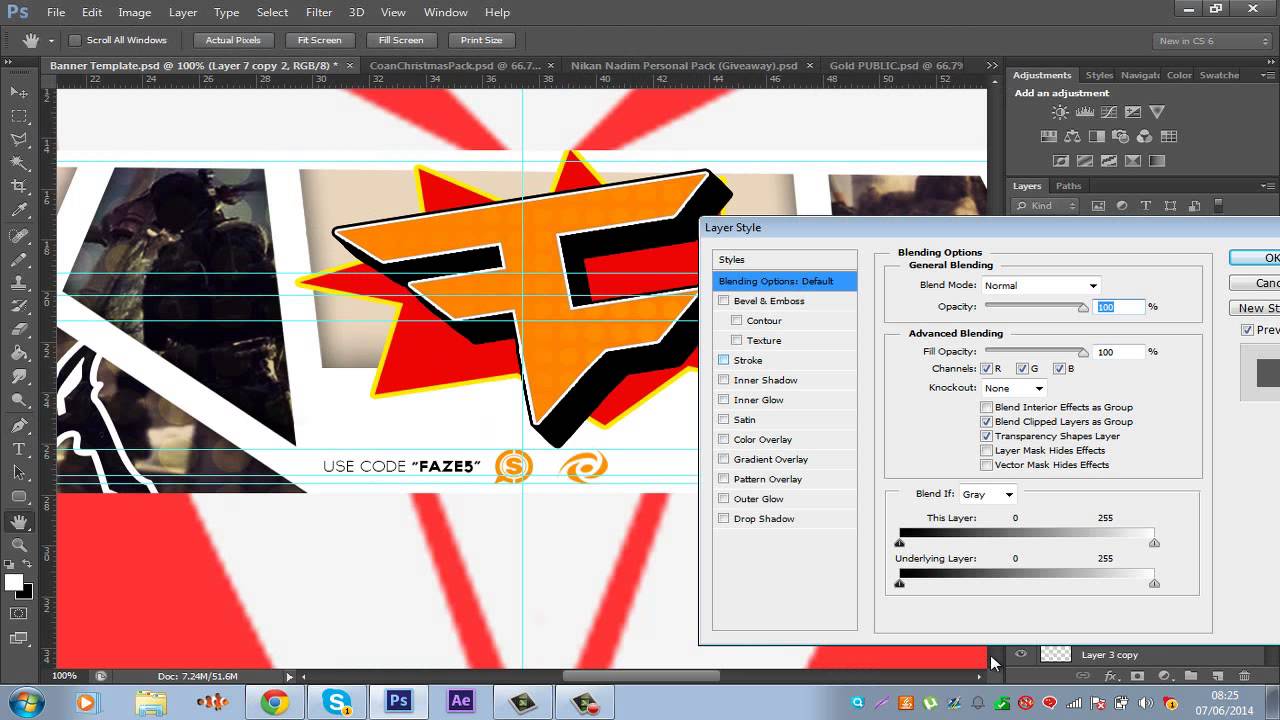Open the Blend Mode dropdown
Viewport: 1280px width, 720px height.
(1040, 285)
